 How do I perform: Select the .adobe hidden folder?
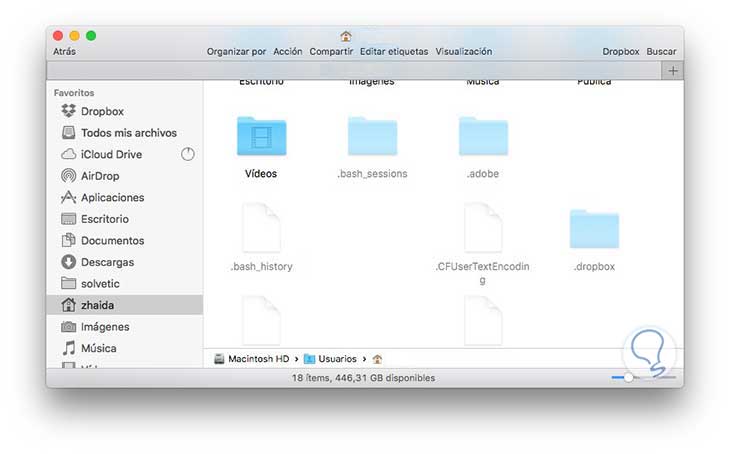483,136
